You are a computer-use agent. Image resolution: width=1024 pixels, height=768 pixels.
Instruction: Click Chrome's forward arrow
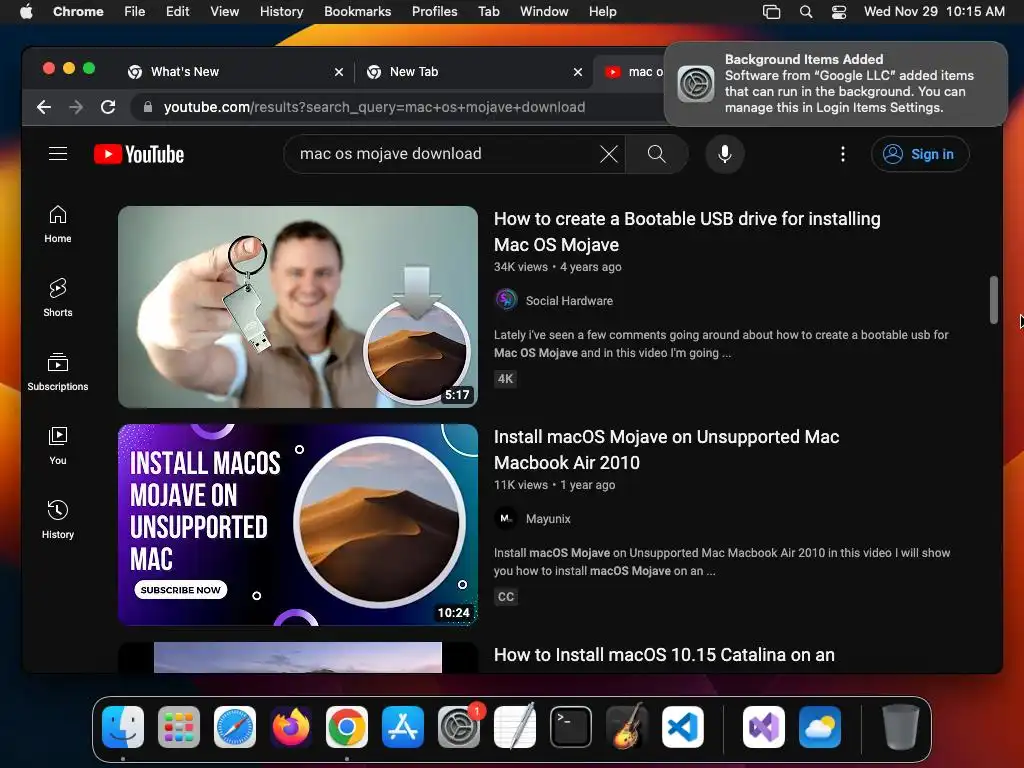76,107
